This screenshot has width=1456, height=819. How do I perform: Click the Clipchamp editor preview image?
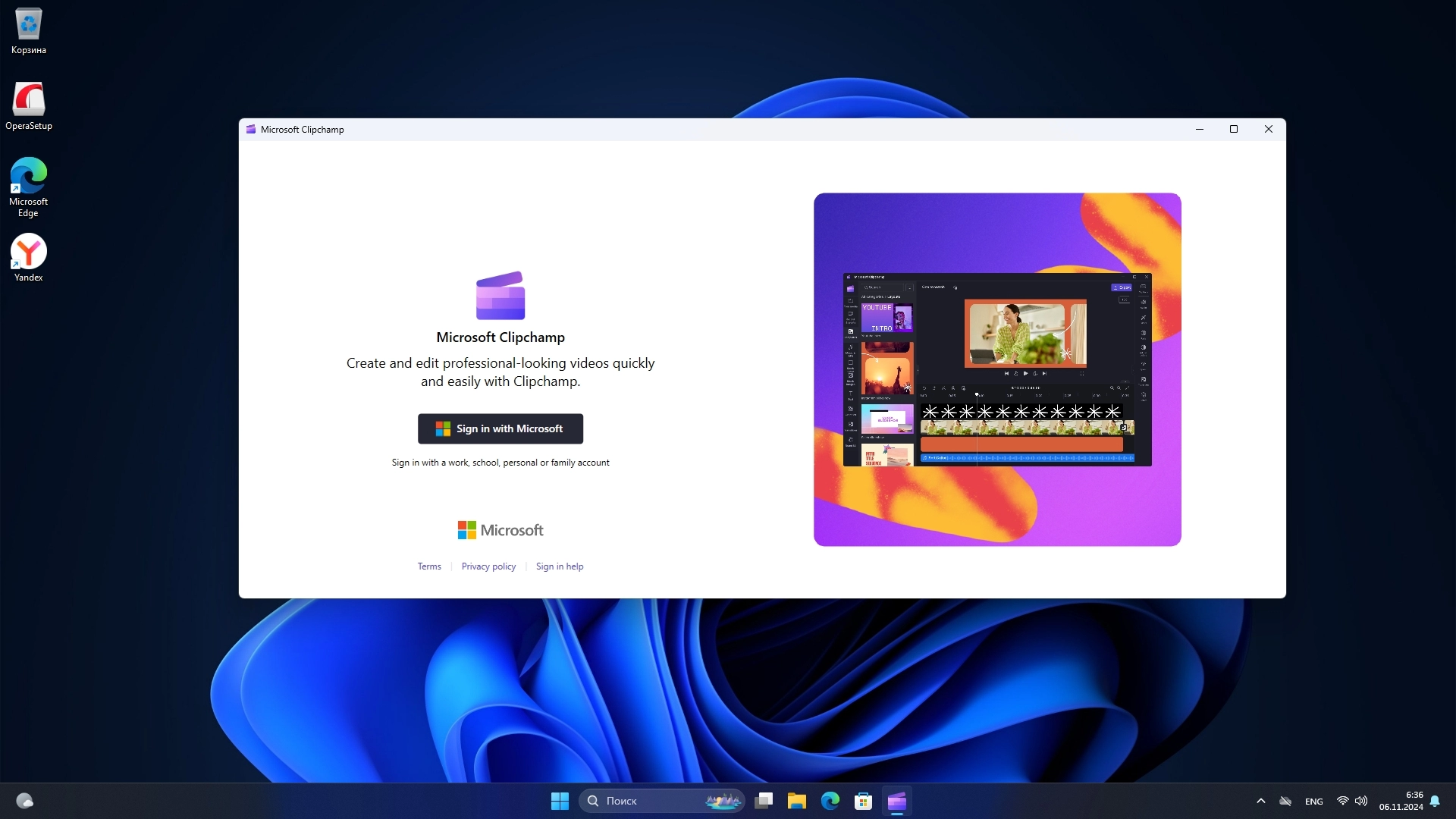click(997, 369)
